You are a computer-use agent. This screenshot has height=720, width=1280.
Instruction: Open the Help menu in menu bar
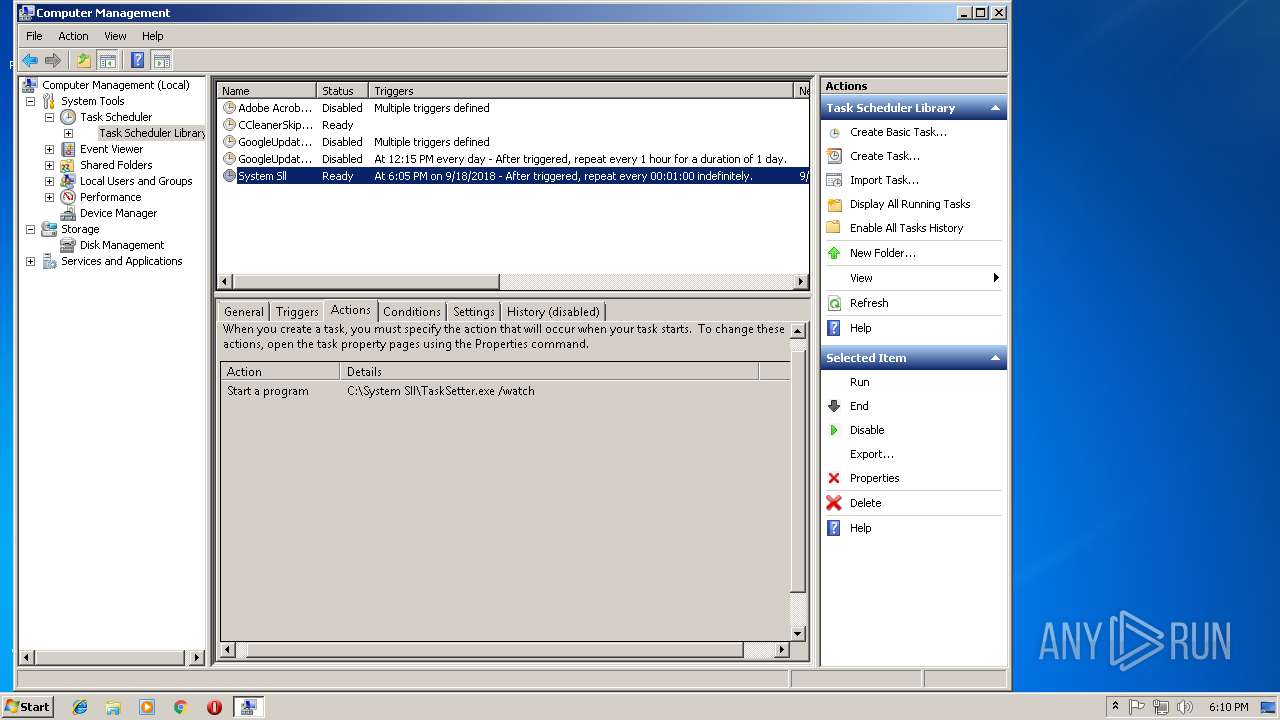[x=152, y=36]
